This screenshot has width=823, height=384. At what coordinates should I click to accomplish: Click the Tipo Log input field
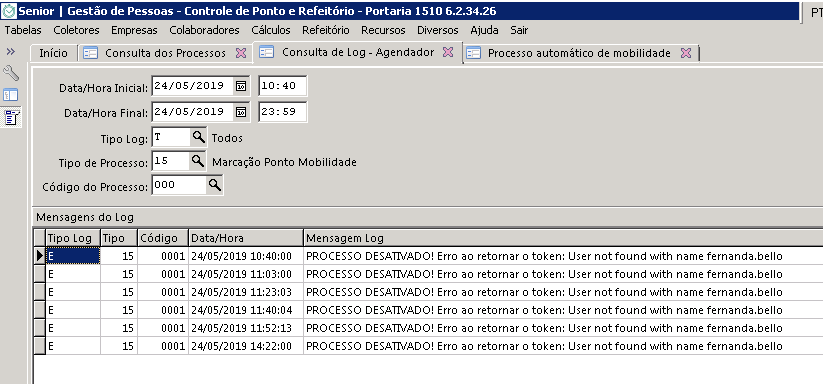171,137
